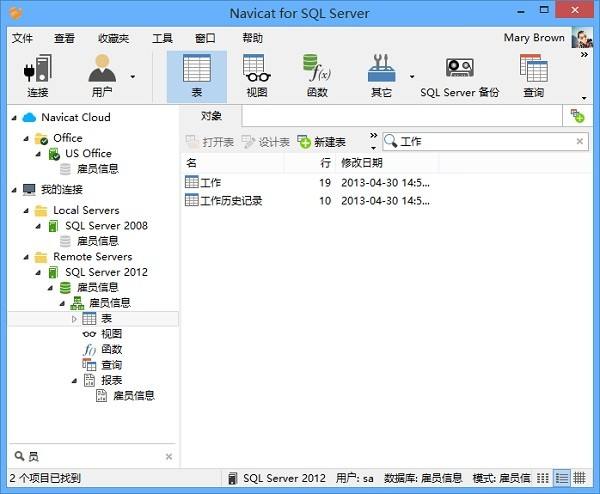This screenshot has width=600, height=494.
Task: Open the 查看 menu
Action: [x=64, y=38]
